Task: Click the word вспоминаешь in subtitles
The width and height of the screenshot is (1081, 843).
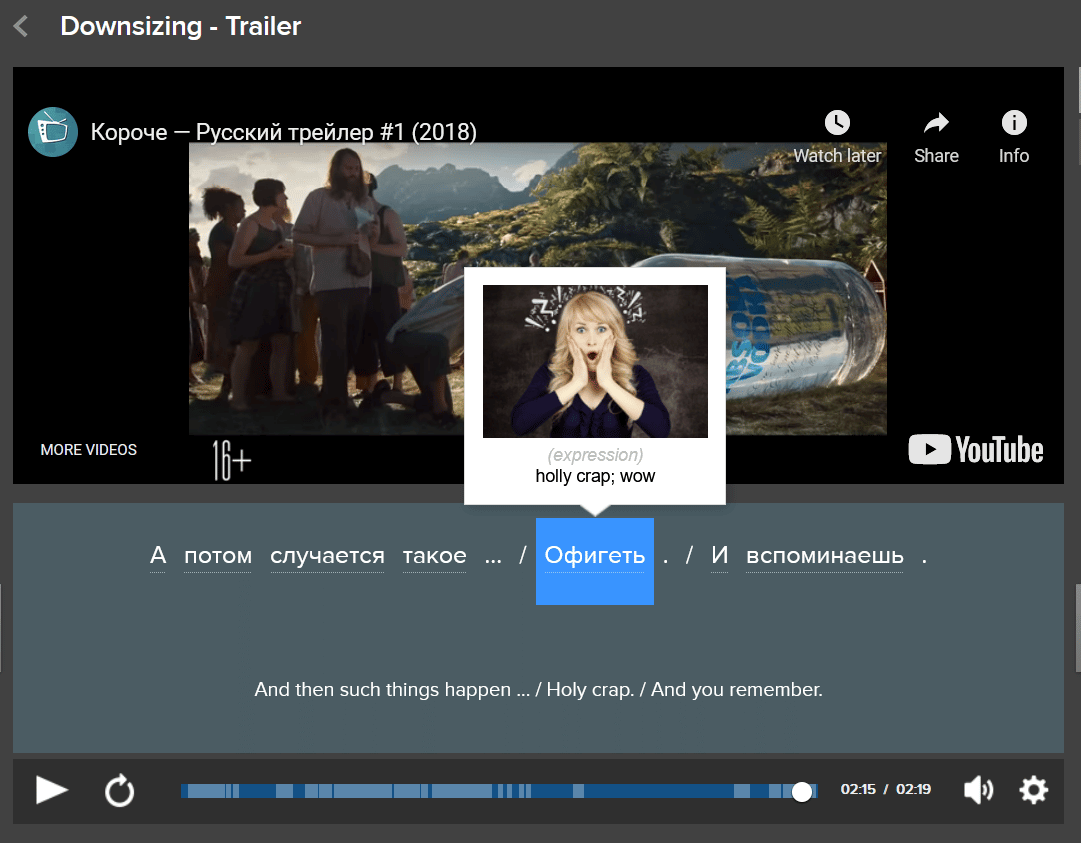Action: 824,557
